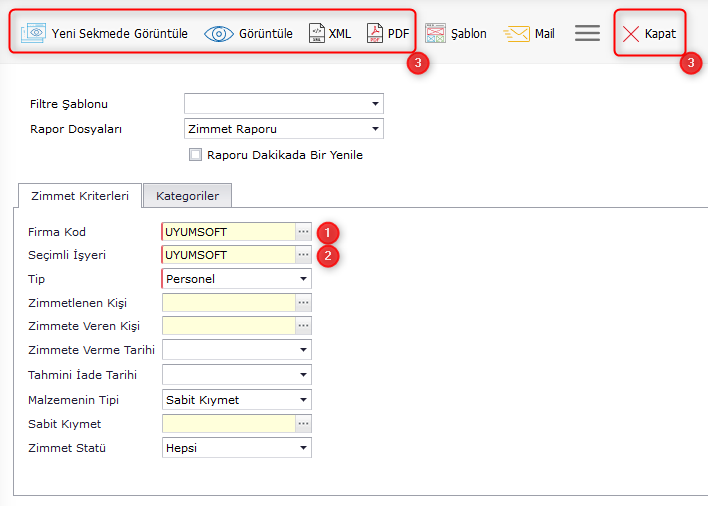Click the Sabit Kıymet lookup ellipsis button
The image size is (708, 506).
pos(303,424)
